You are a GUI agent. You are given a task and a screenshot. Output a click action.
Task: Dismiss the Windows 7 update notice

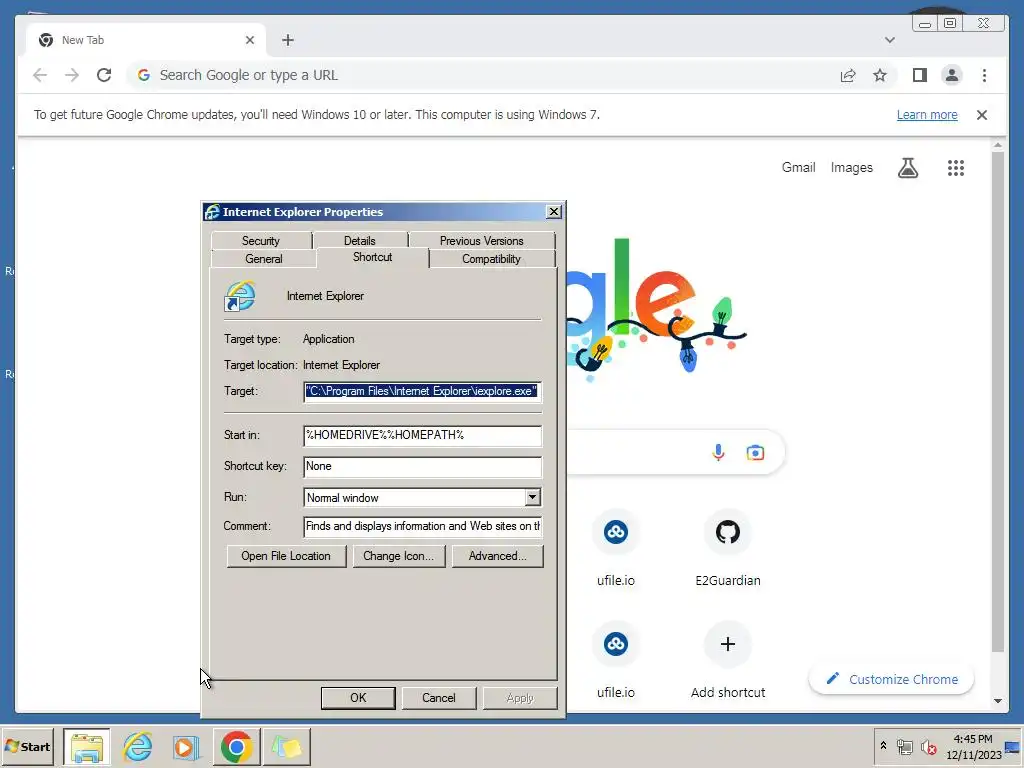(x=982, y=115)
